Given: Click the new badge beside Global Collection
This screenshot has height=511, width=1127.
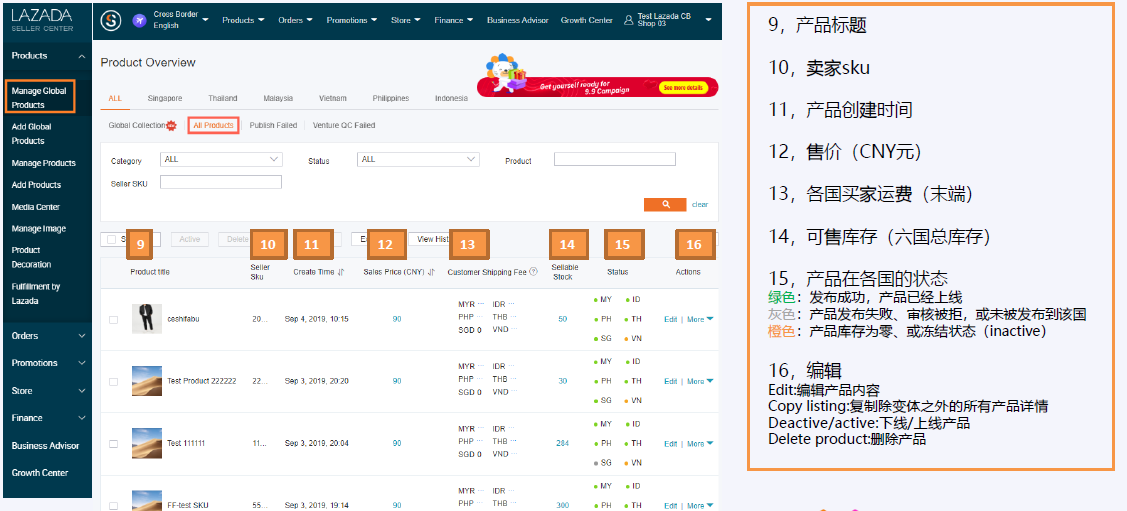Looking at the screenshot, I should (x=172, y=125).
